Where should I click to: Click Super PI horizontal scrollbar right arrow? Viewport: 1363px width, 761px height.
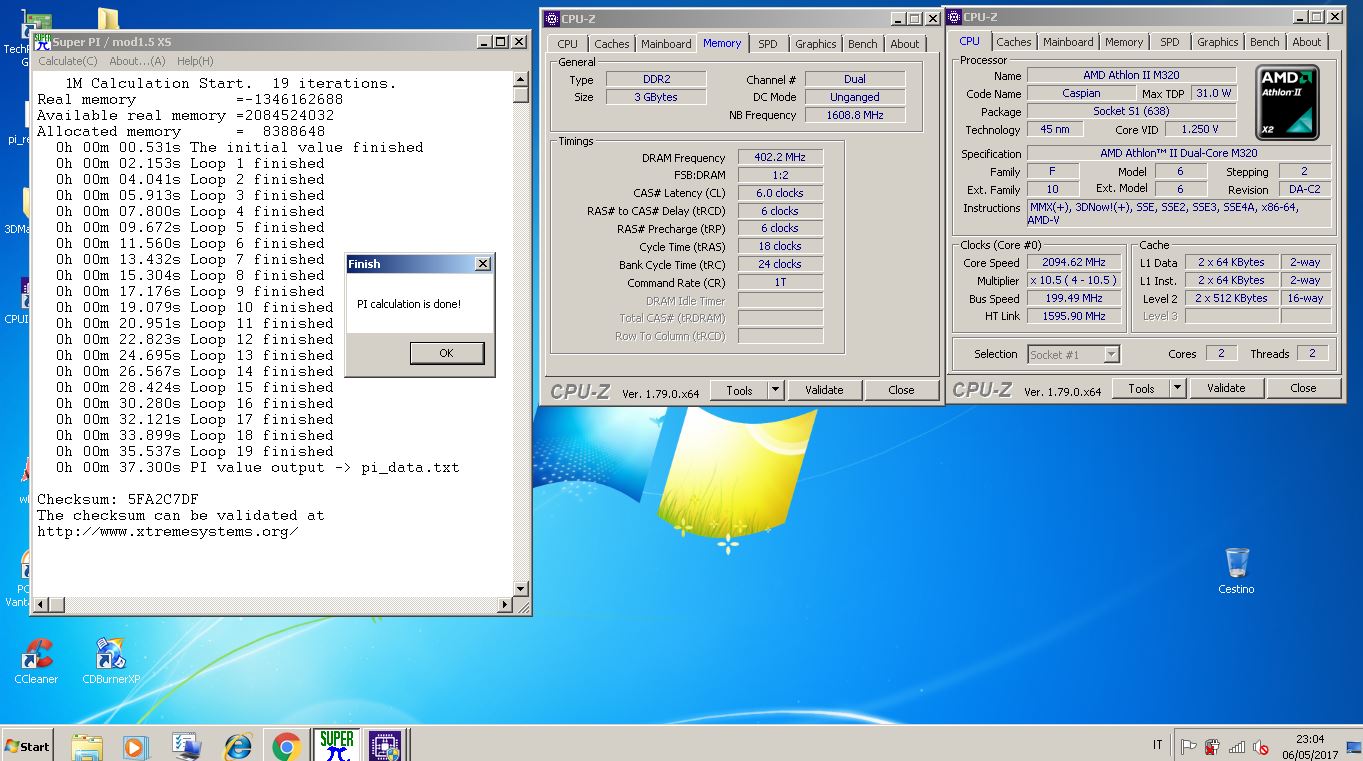click(506, 605)
